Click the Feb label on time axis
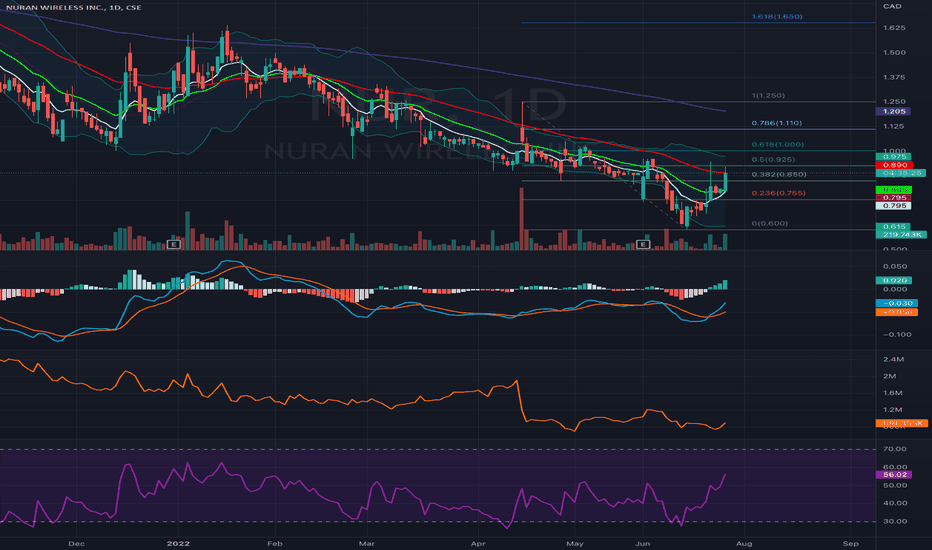 point(274,543)
